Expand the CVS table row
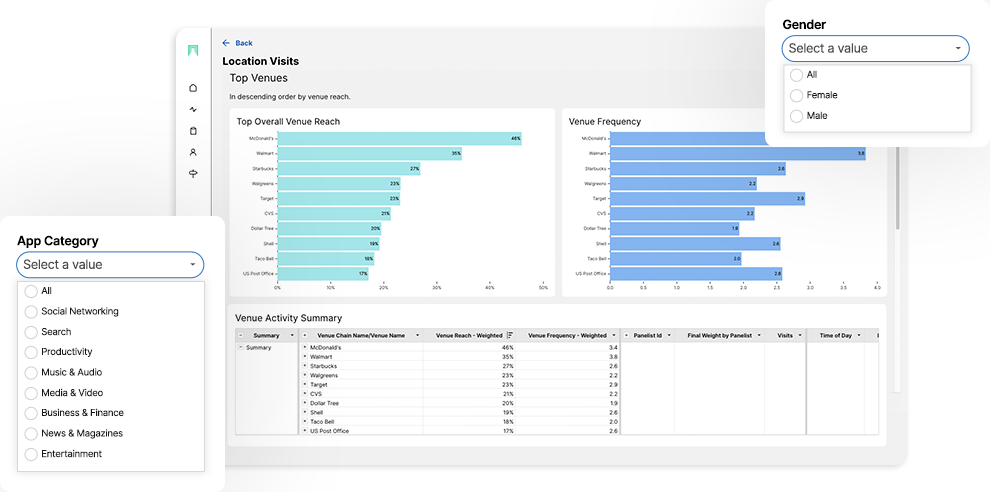 point(305,393)
